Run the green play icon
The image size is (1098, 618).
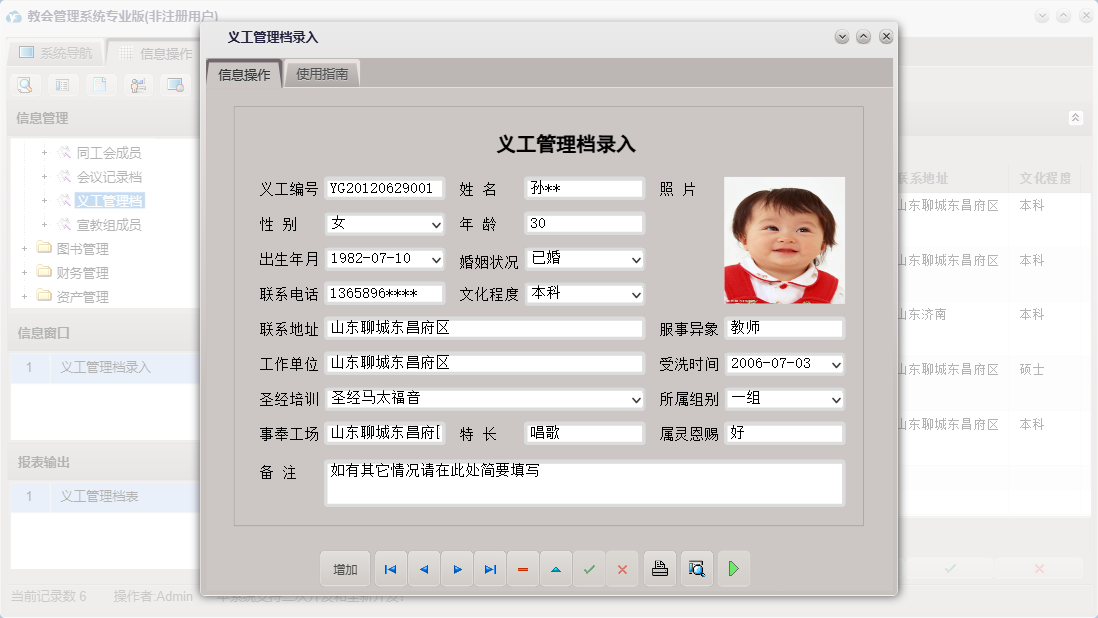(733, 568)
